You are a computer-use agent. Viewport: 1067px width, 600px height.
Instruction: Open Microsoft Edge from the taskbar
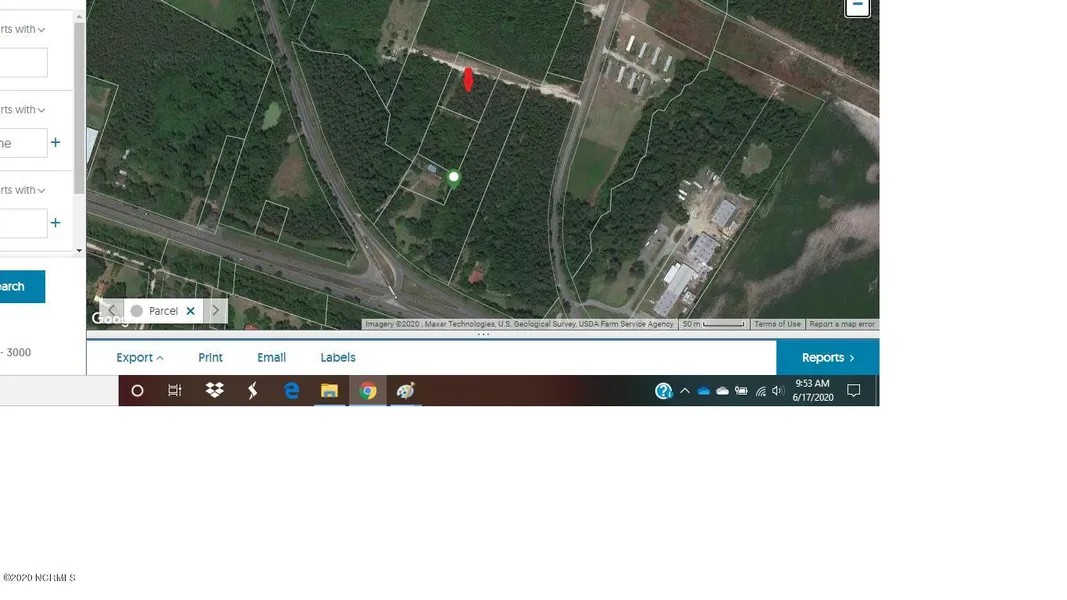click(291, 391)
